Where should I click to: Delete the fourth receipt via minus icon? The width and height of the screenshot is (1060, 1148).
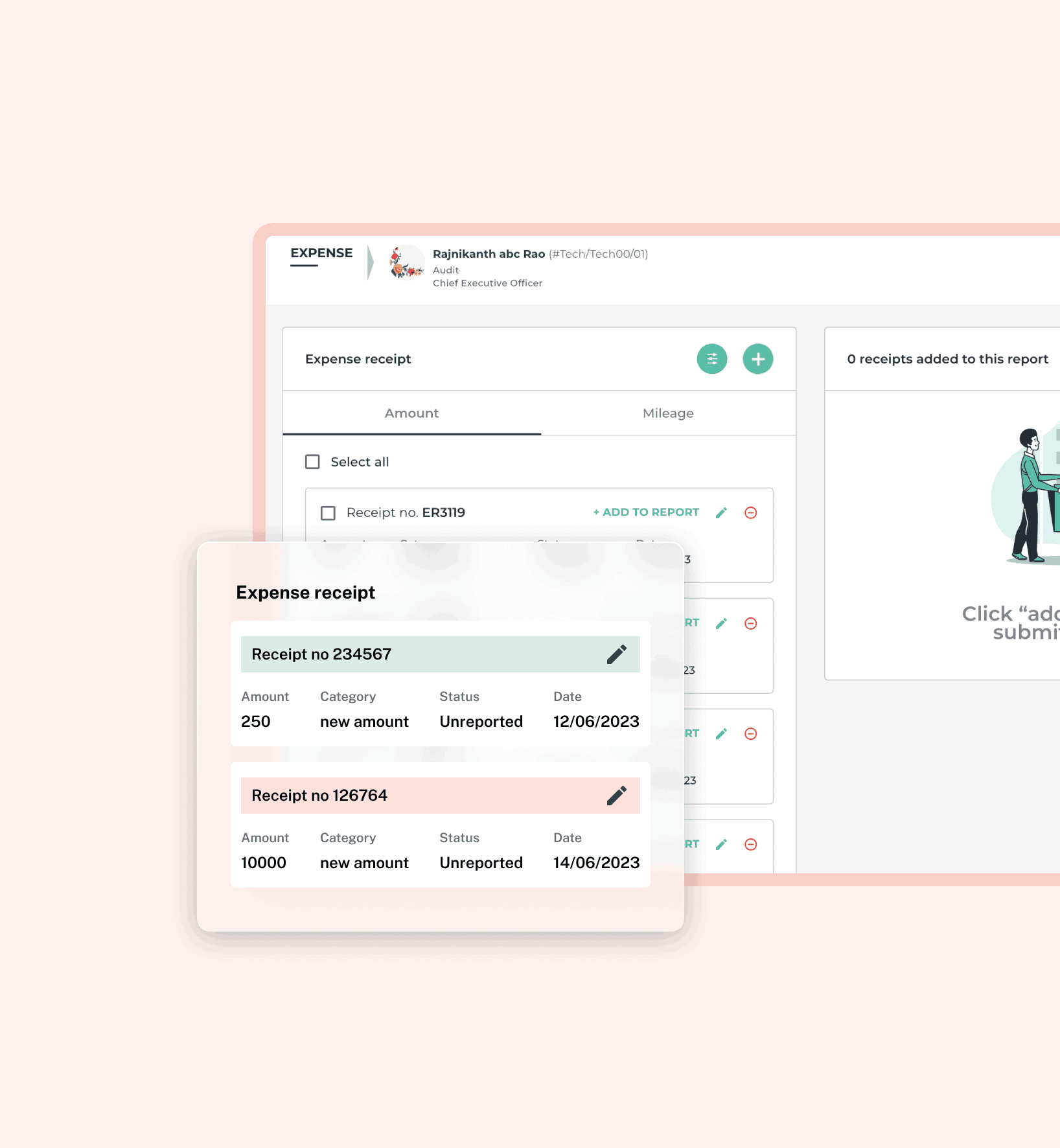tap(750, 844)
